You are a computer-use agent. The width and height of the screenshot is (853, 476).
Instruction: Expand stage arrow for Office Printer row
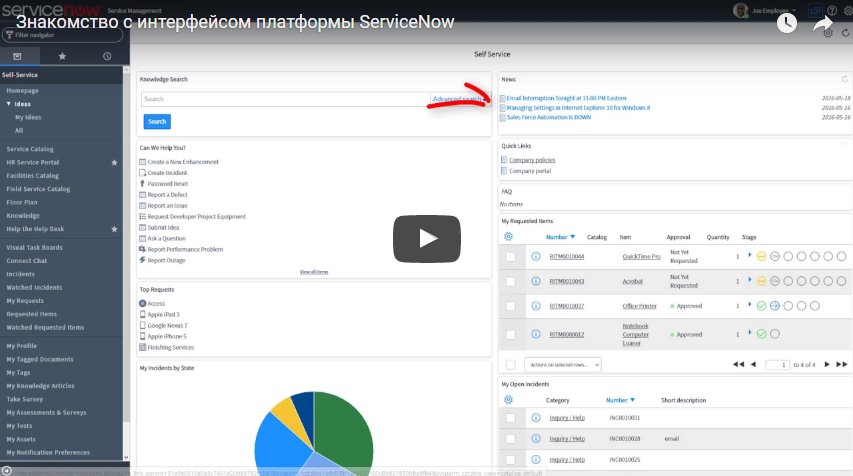tap(750, 305)
